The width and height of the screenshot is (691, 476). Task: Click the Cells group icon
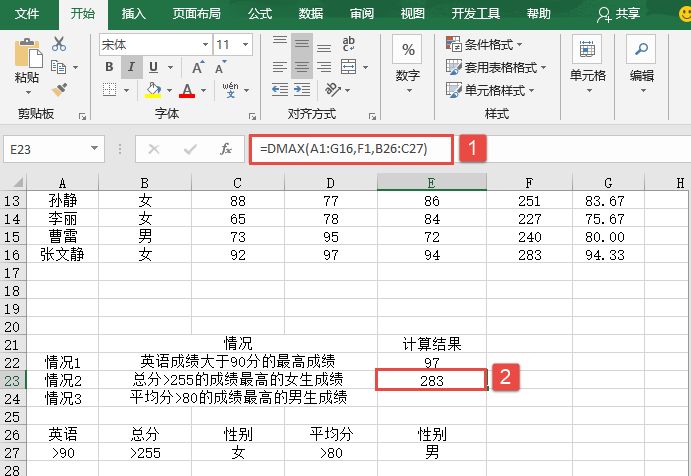point(587,50)
